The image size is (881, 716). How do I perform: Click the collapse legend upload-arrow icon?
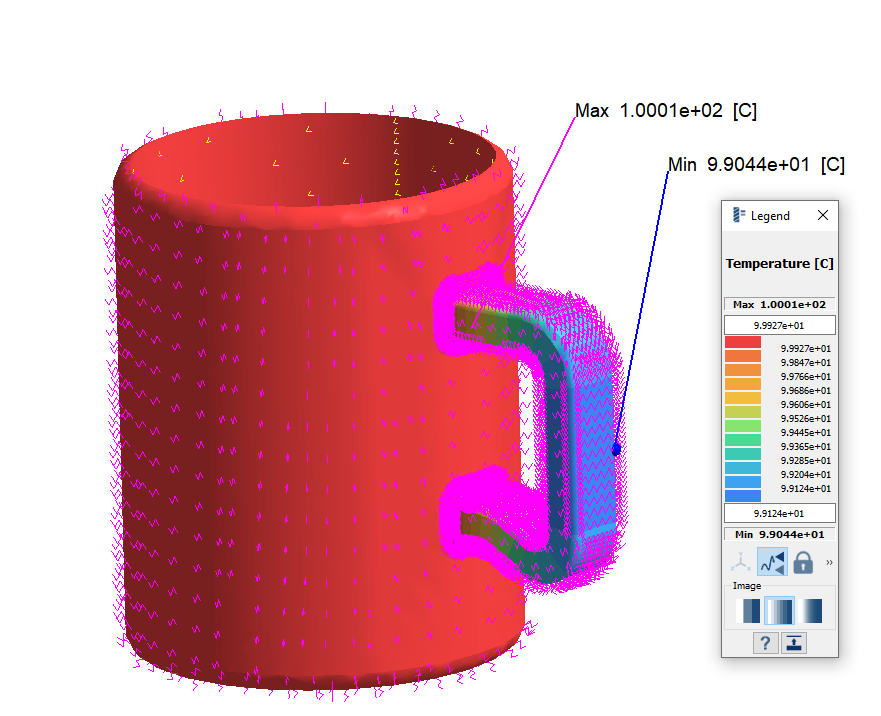(794, 643)
